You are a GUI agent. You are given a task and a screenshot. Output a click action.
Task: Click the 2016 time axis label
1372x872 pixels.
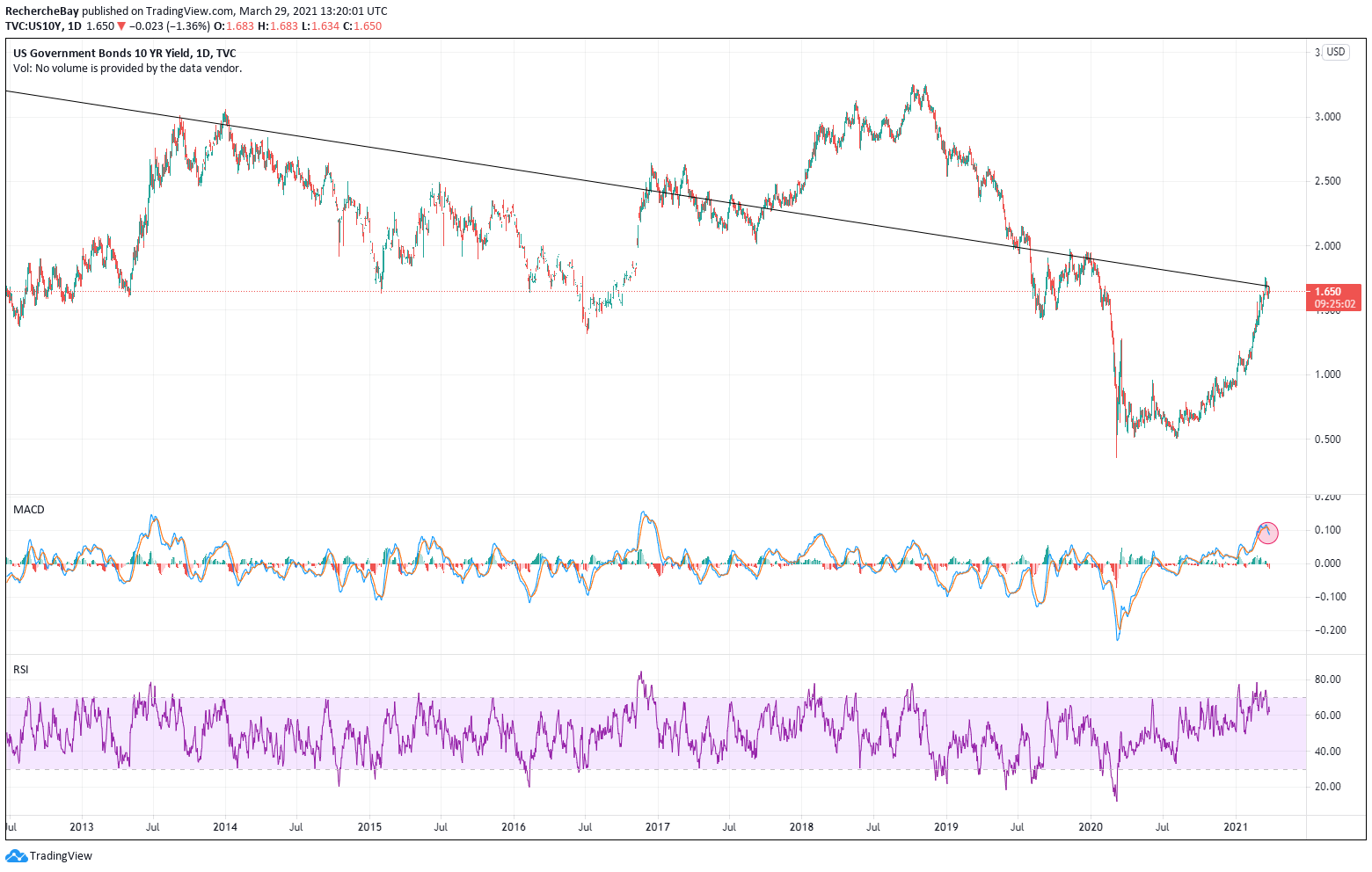coord(514,827)
